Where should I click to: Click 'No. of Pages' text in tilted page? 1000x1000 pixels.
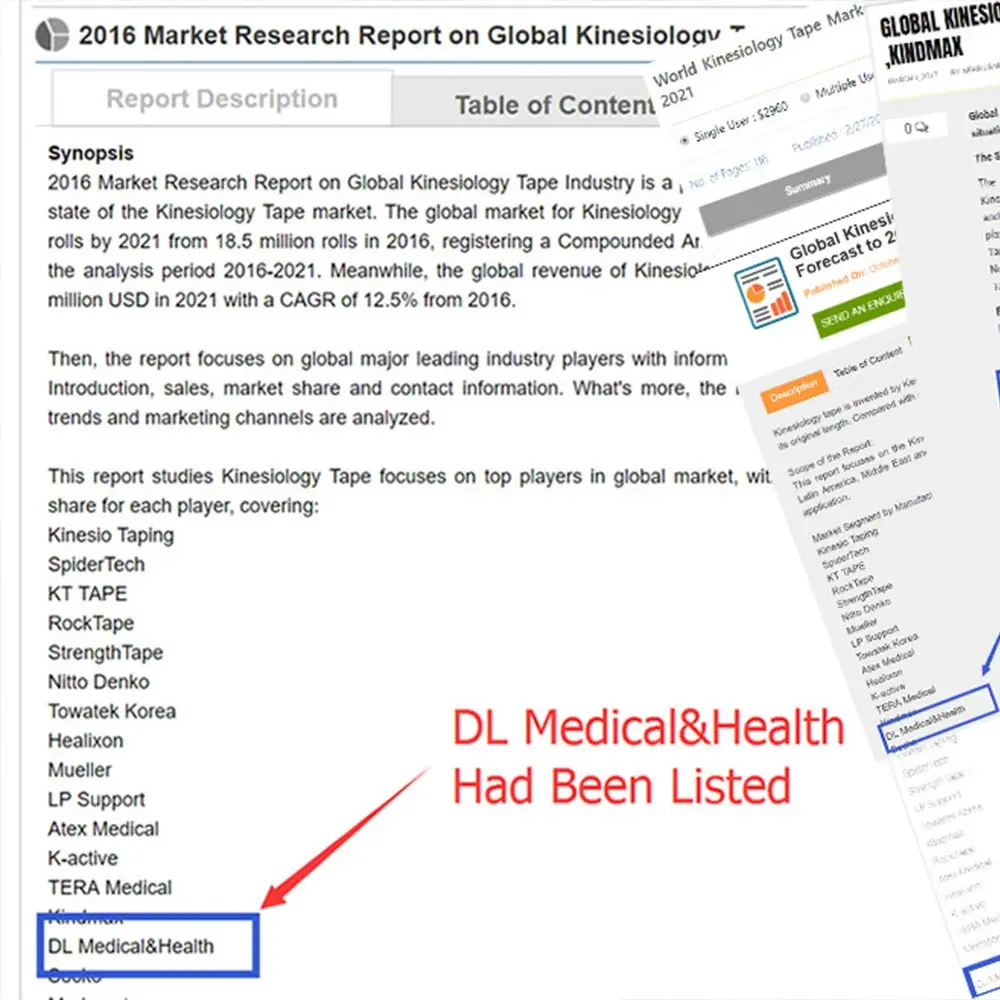pyautogui.click(x=728, y=173)
